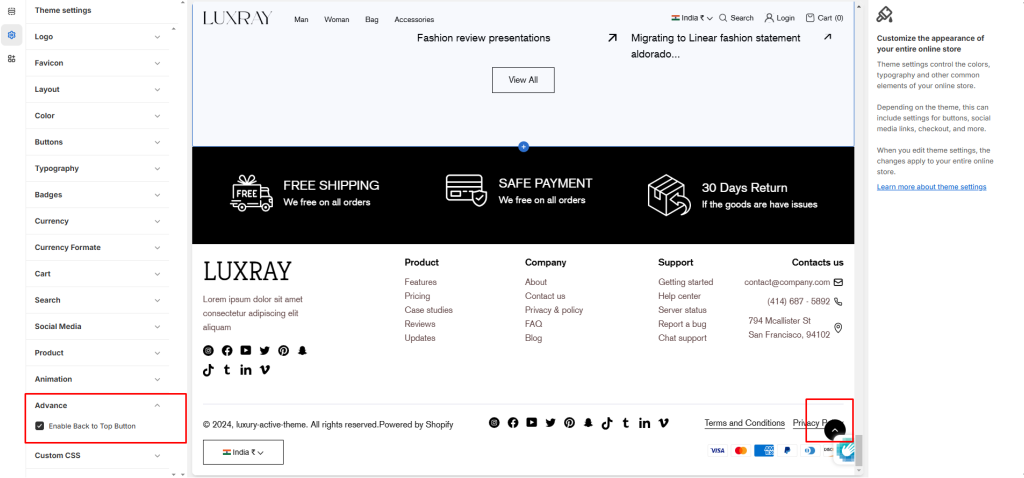The height and width of the screenshot is (478, 1024).
Task: Open India ₹ country selector in footer
Action: [243, 452]
